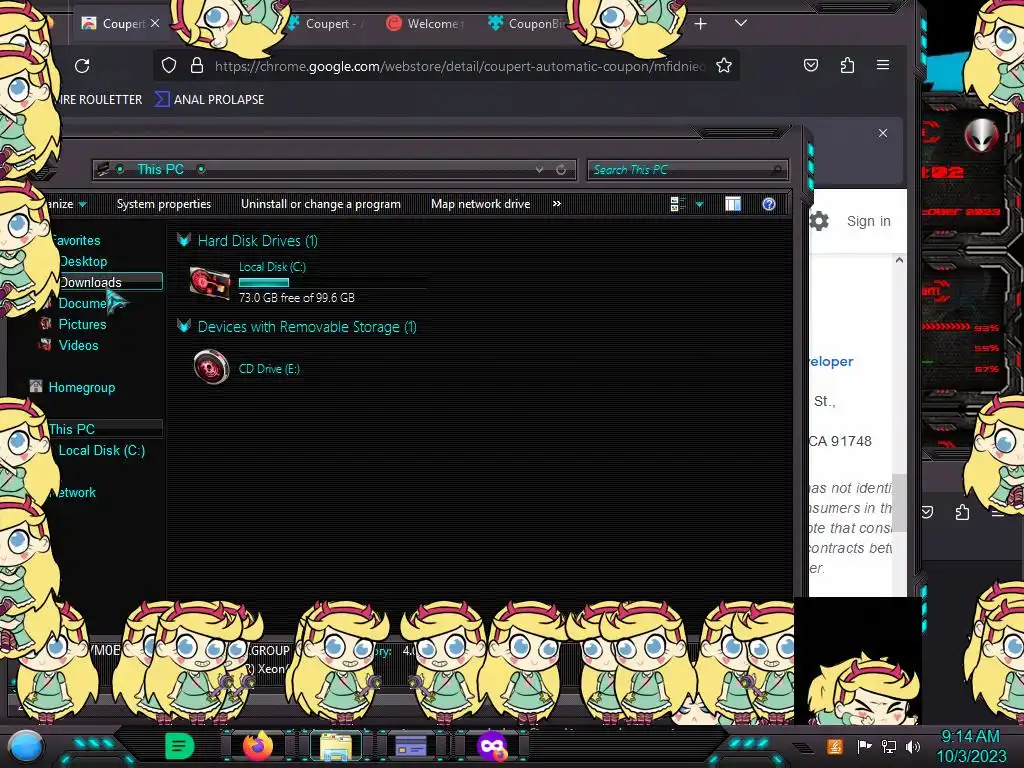Click the web page vertical scrollbar thumb
Viewport: 1024px width, 768px height.
click(x=899, y=503)
